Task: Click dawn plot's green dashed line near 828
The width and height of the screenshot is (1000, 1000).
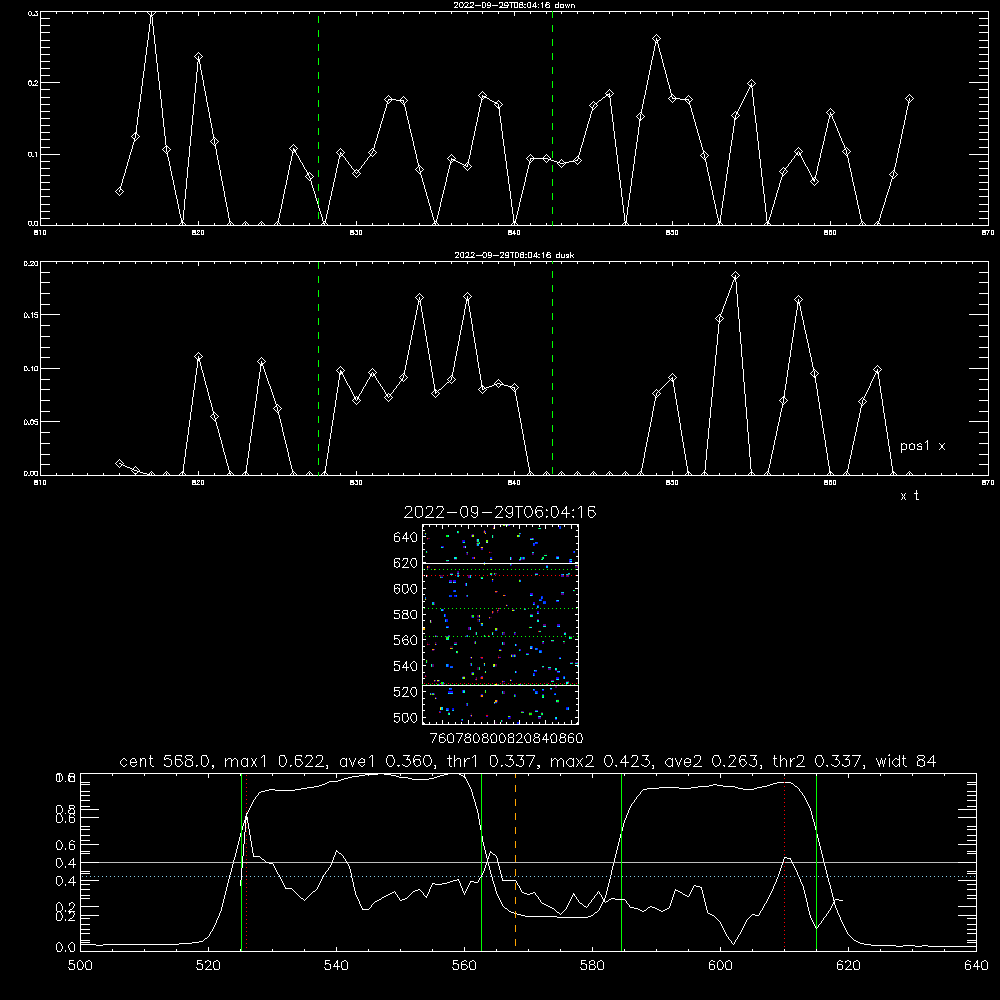Action: (x=318, y=118)
